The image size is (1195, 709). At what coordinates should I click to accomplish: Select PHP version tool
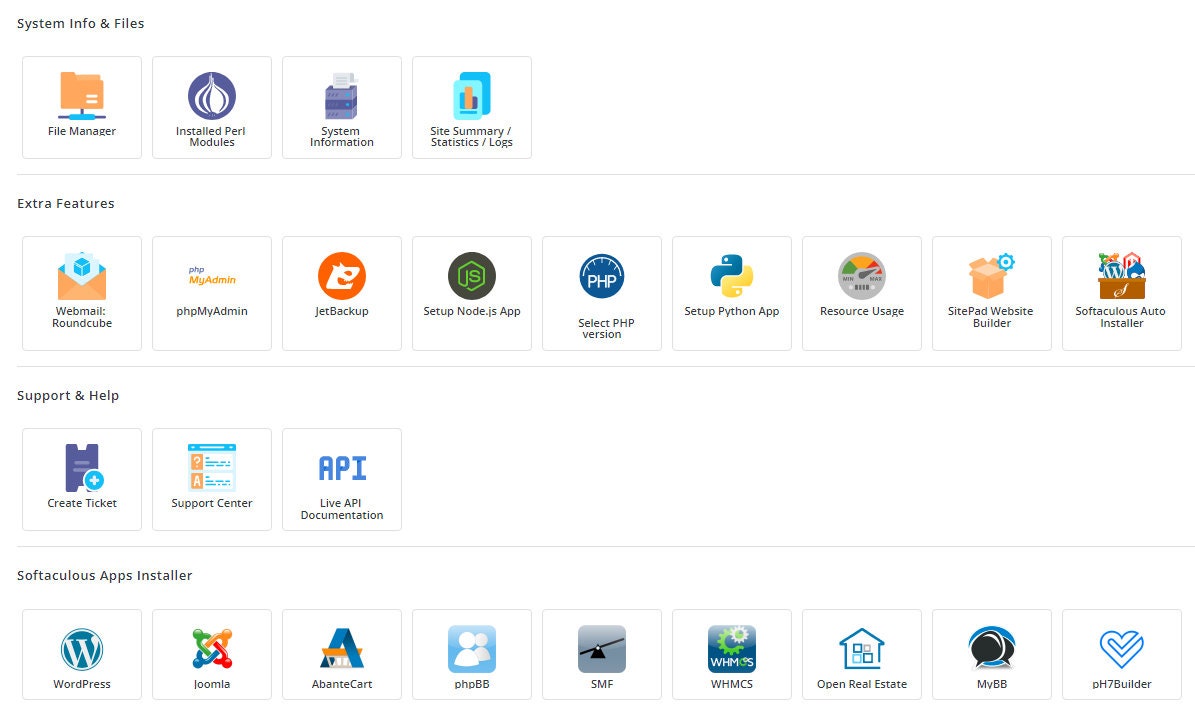[x=601, y=293]
